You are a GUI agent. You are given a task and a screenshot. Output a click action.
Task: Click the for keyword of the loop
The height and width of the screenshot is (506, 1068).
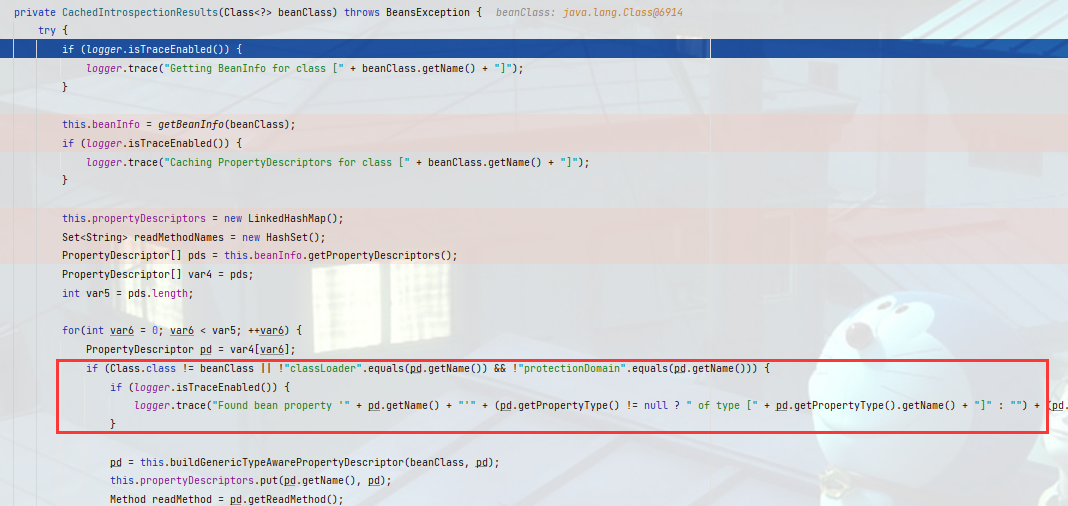[x=70, y=330]
